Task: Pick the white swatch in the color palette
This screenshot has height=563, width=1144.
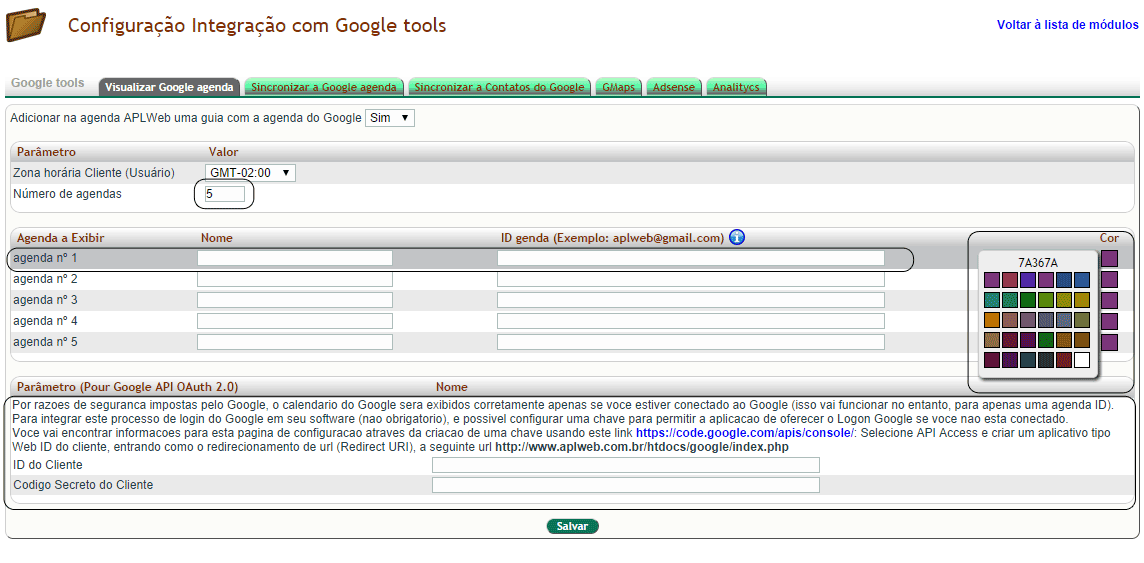Action: point(1082,360)
